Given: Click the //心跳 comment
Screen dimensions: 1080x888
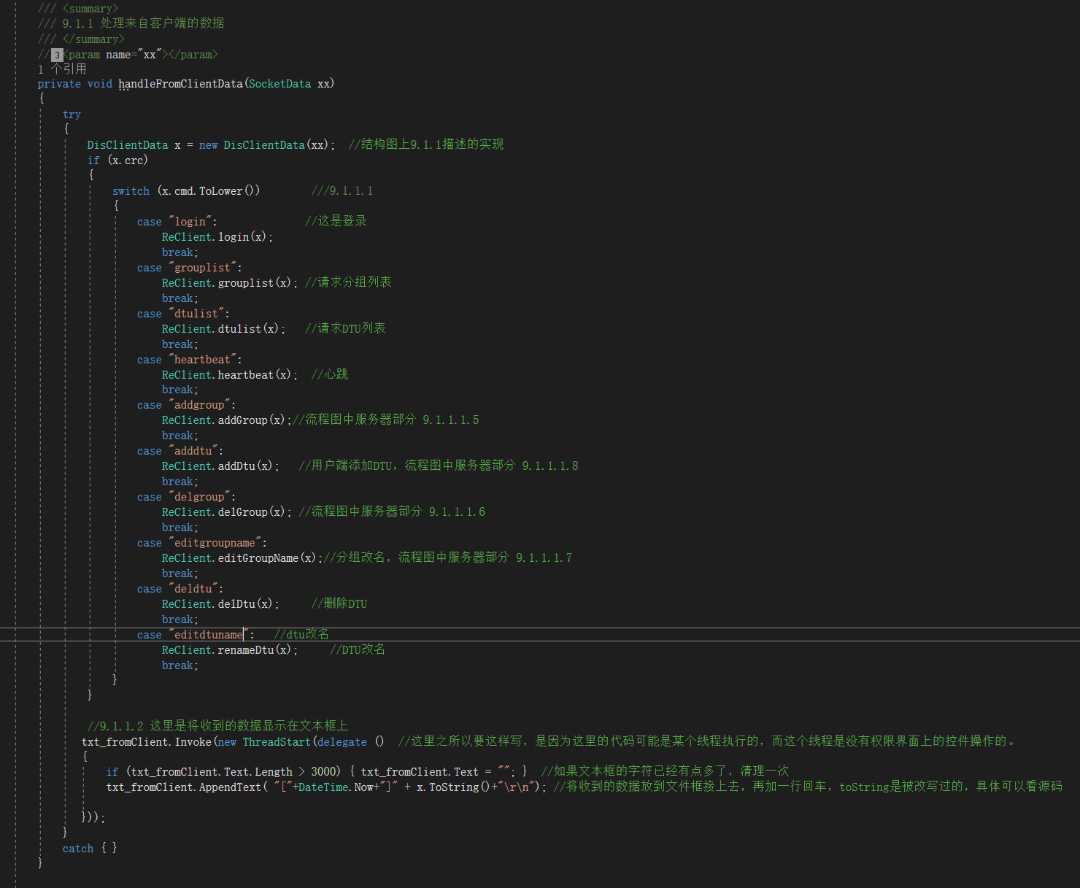Looking at the screenshot, I should click(x=330, y=375).
